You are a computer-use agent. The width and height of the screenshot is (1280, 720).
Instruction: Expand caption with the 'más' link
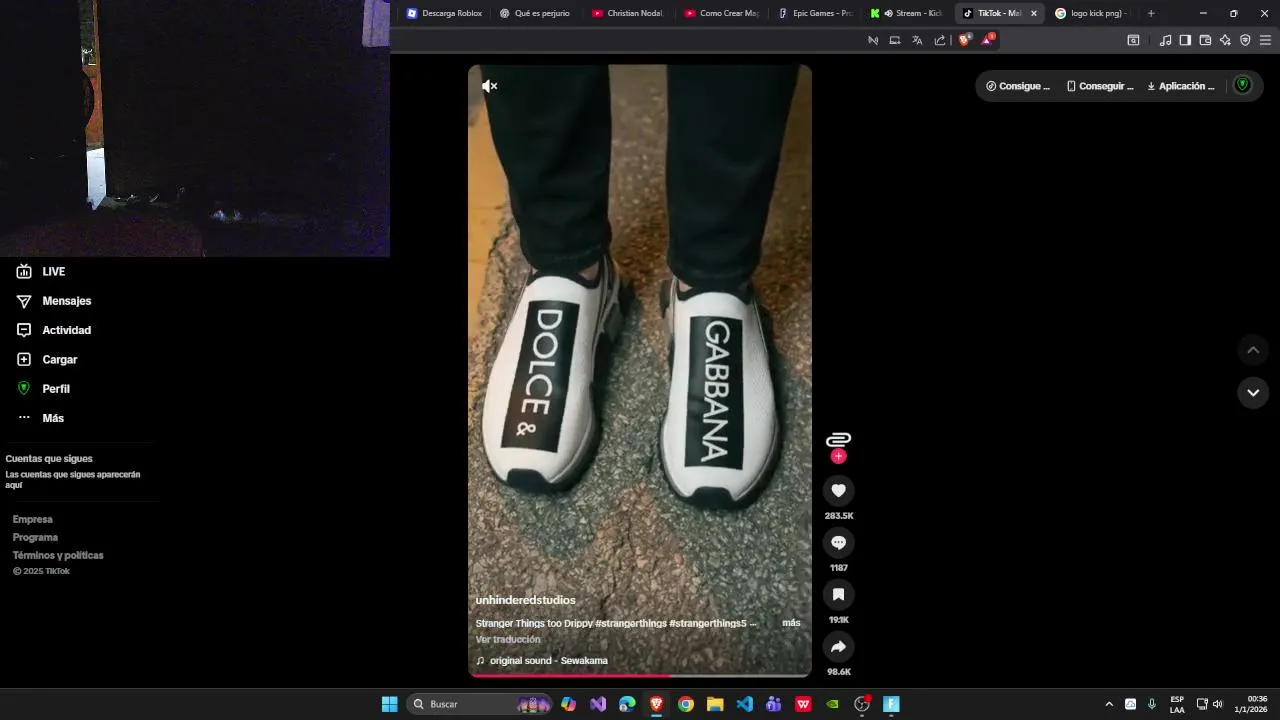pyautogui.click(x=791, y=623)
